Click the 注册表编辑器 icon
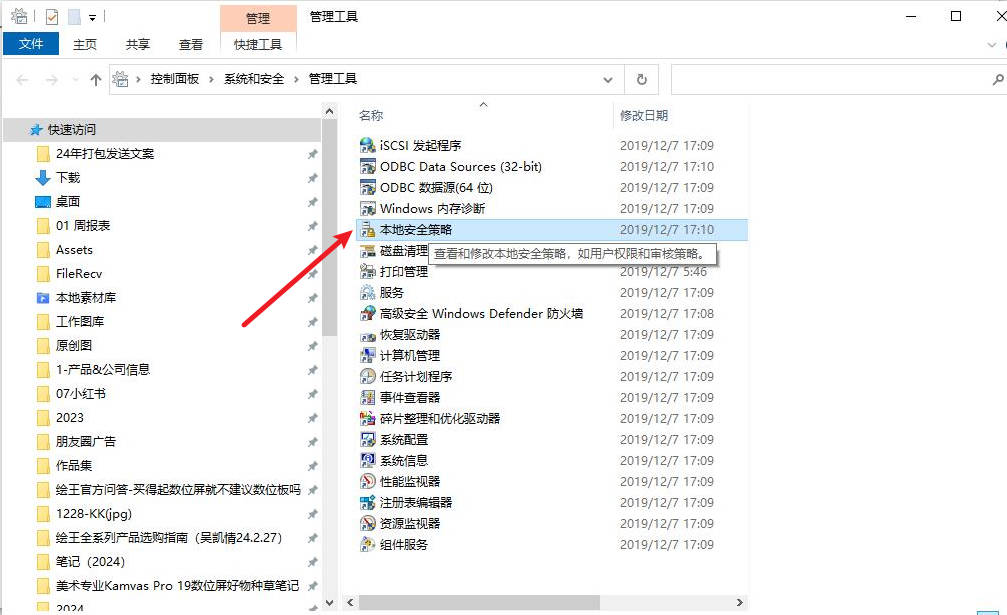This screenshot has width=1007, height=615. pyautogui.click(x=367, y=503)
